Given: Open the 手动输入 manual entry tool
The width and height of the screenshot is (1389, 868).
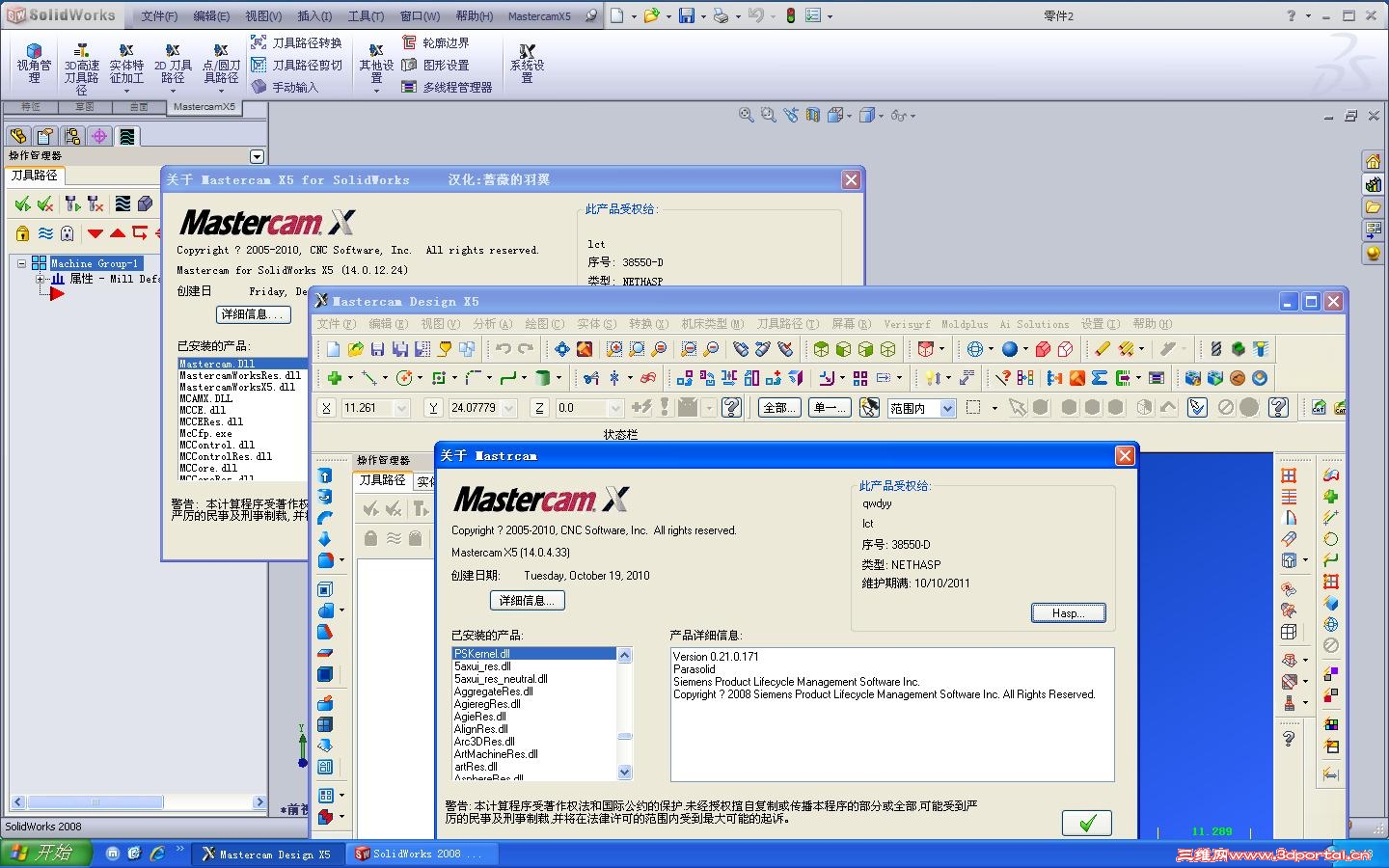Looking at the screenshot, I should [284, 87].
